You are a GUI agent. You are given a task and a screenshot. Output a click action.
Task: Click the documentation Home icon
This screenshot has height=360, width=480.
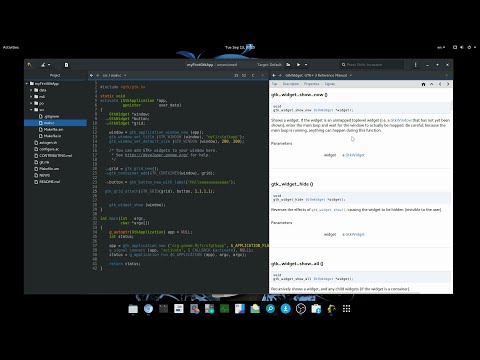pos(423,84)
